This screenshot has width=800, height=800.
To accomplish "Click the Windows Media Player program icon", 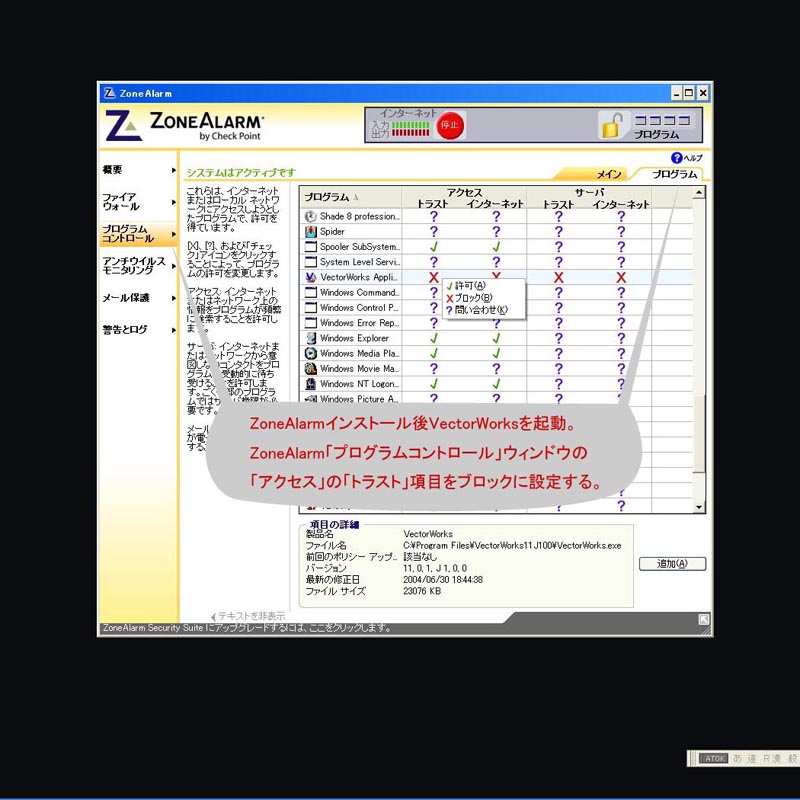I will (x=310, y=354).
